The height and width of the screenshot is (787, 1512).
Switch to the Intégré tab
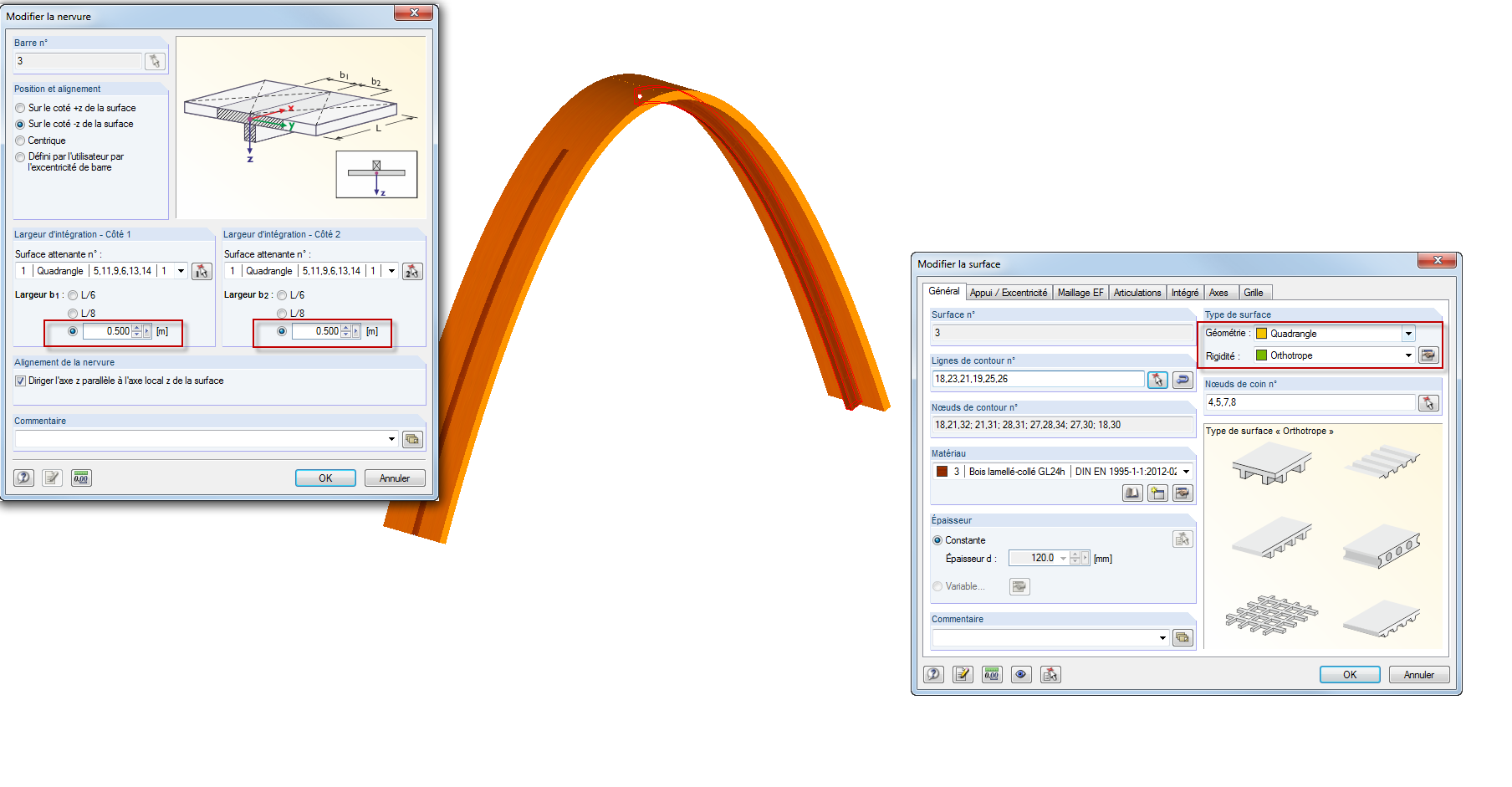1185,293
